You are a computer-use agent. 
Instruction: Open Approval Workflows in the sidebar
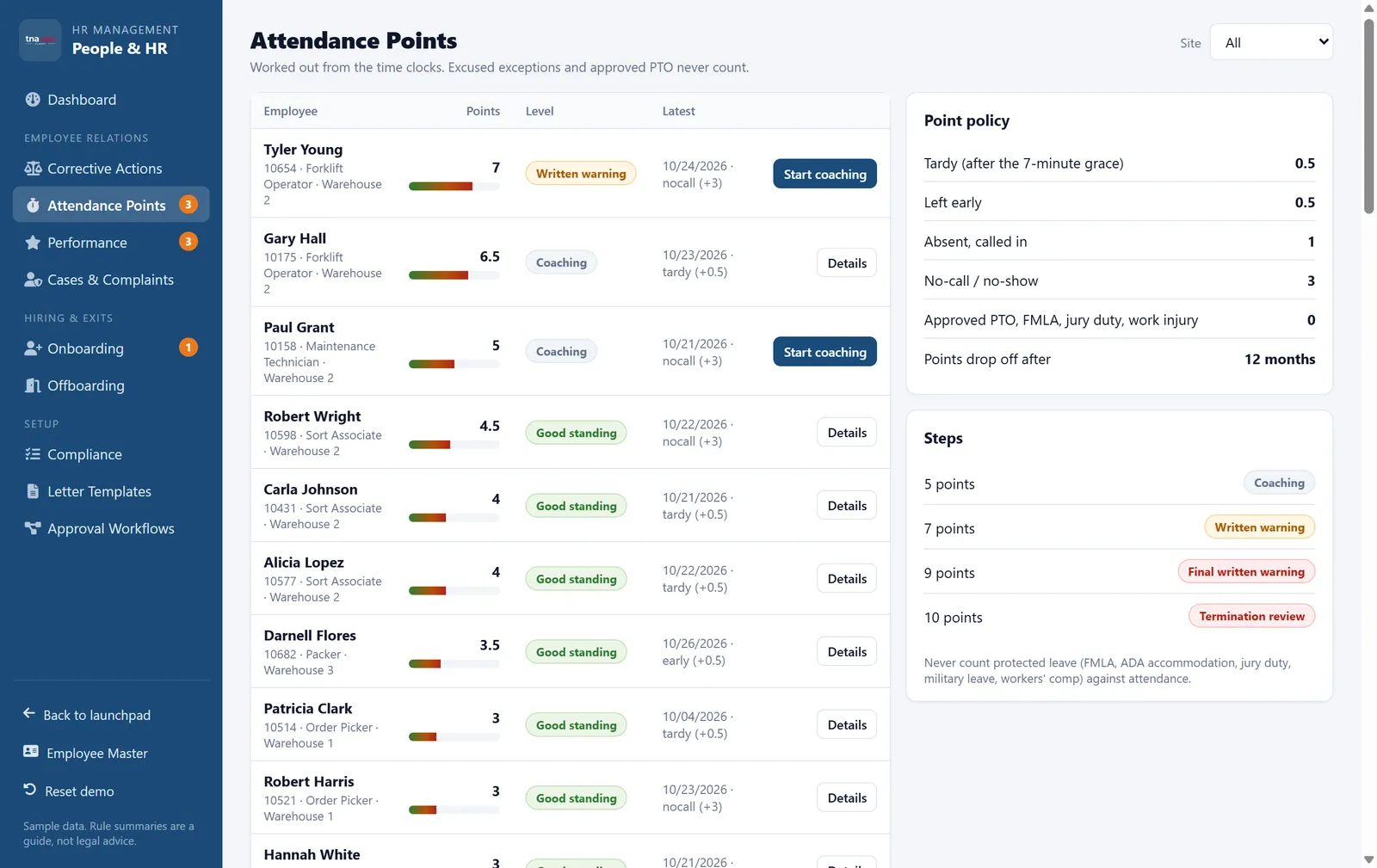click(x=111, y=528)
